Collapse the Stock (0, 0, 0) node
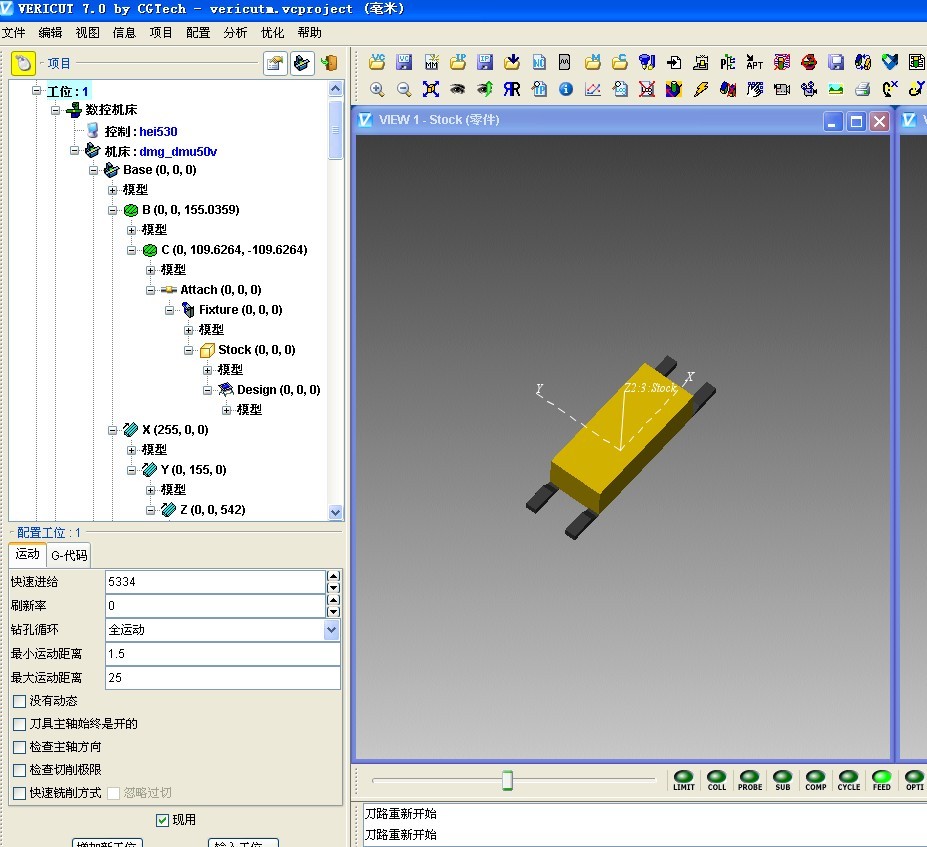 [189, 350]
